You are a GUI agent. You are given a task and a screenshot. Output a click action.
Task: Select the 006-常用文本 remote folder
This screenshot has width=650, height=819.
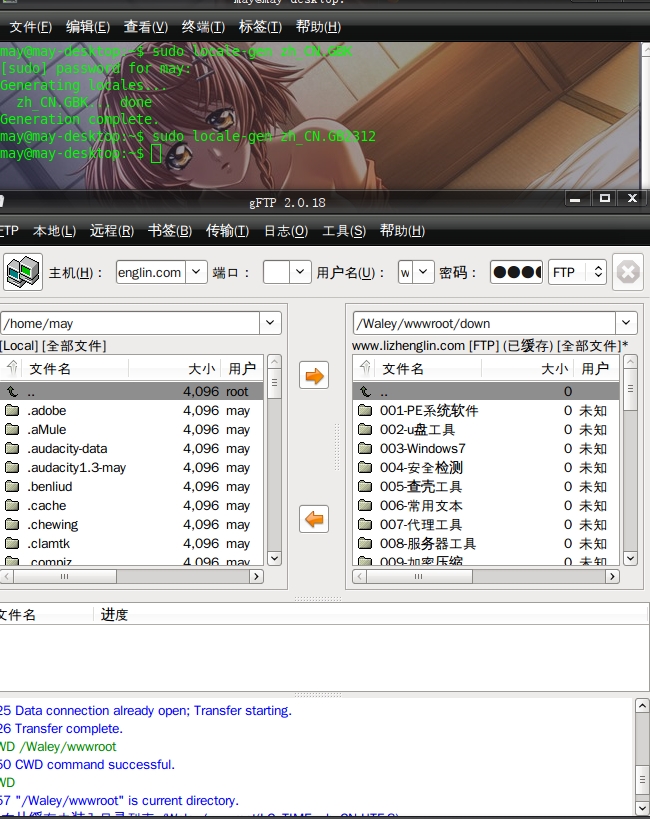pos(486,506)
